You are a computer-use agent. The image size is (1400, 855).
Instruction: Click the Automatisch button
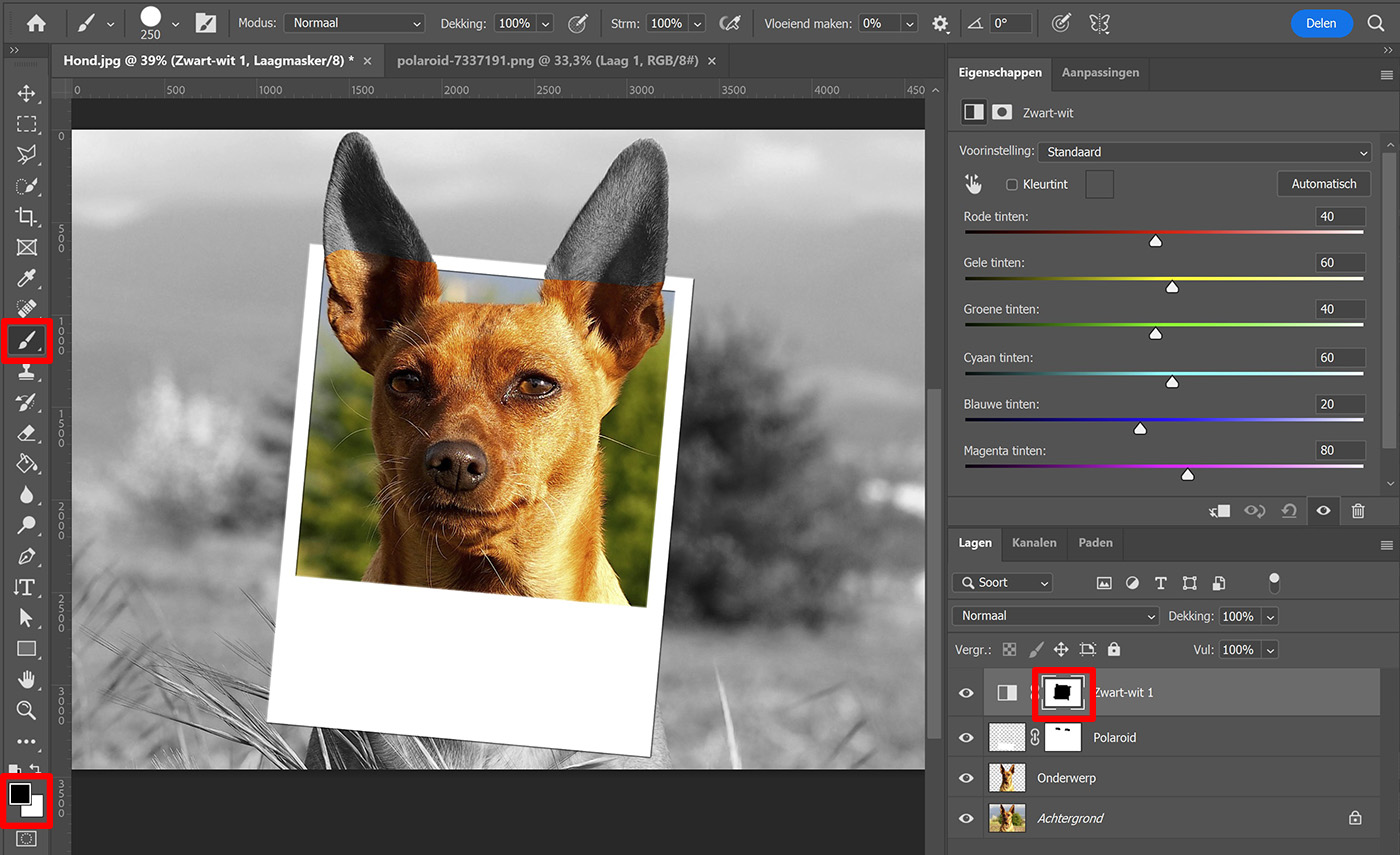pyautogui.click(x=1323, y=184)
